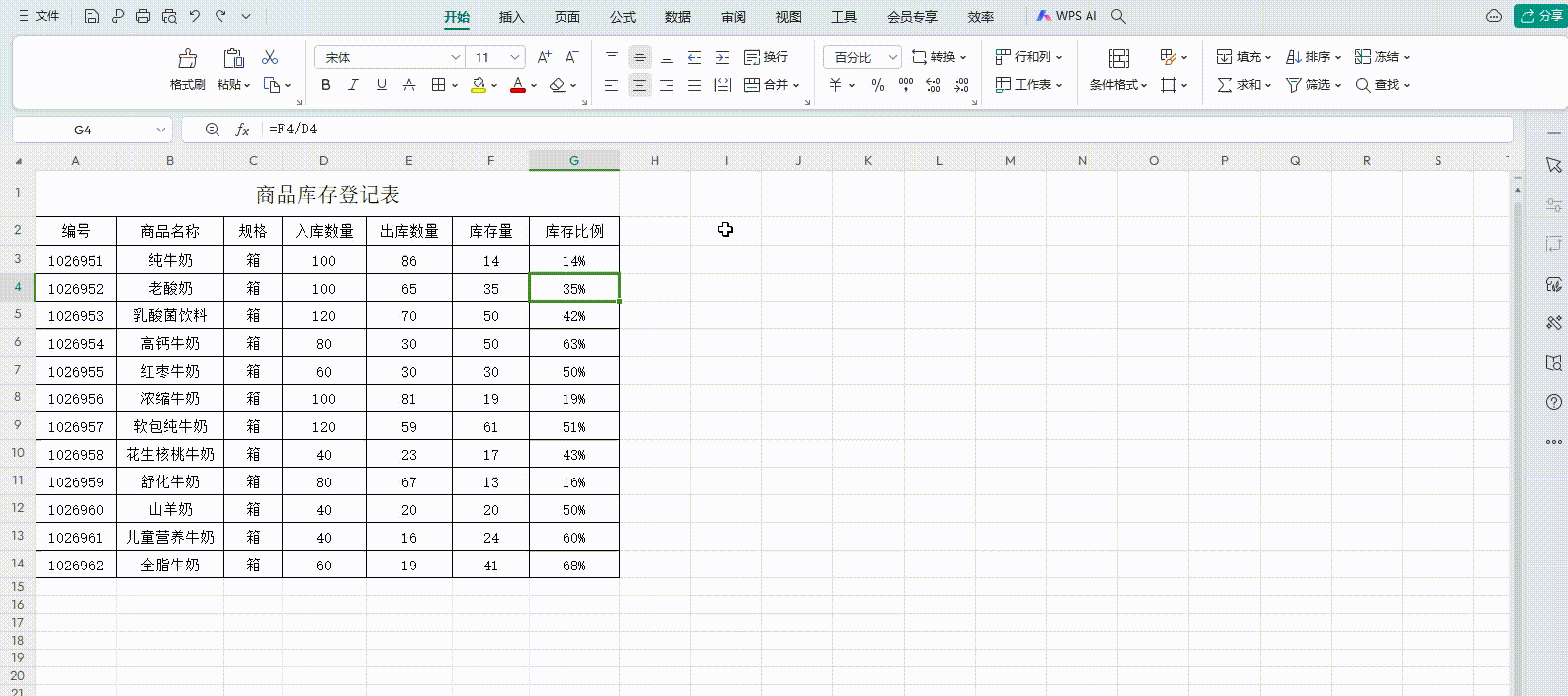The width and height of the screenshot is (1568, 696).
Task: Redo the last undone action
Action: click(220, 16)
